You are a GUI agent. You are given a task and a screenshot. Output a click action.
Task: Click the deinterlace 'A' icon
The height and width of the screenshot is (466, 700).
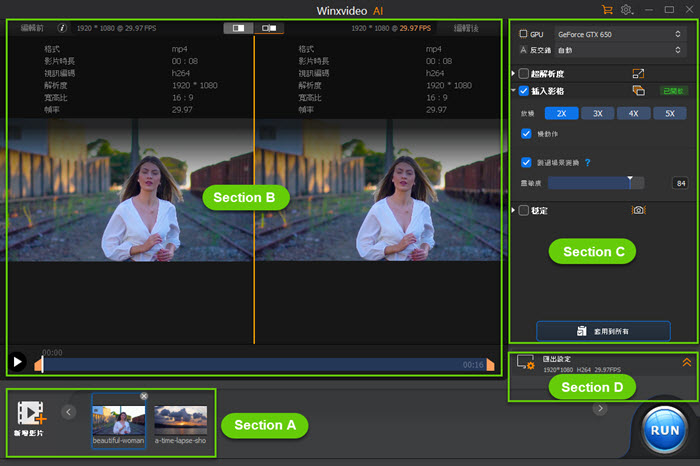pos(523,50)
